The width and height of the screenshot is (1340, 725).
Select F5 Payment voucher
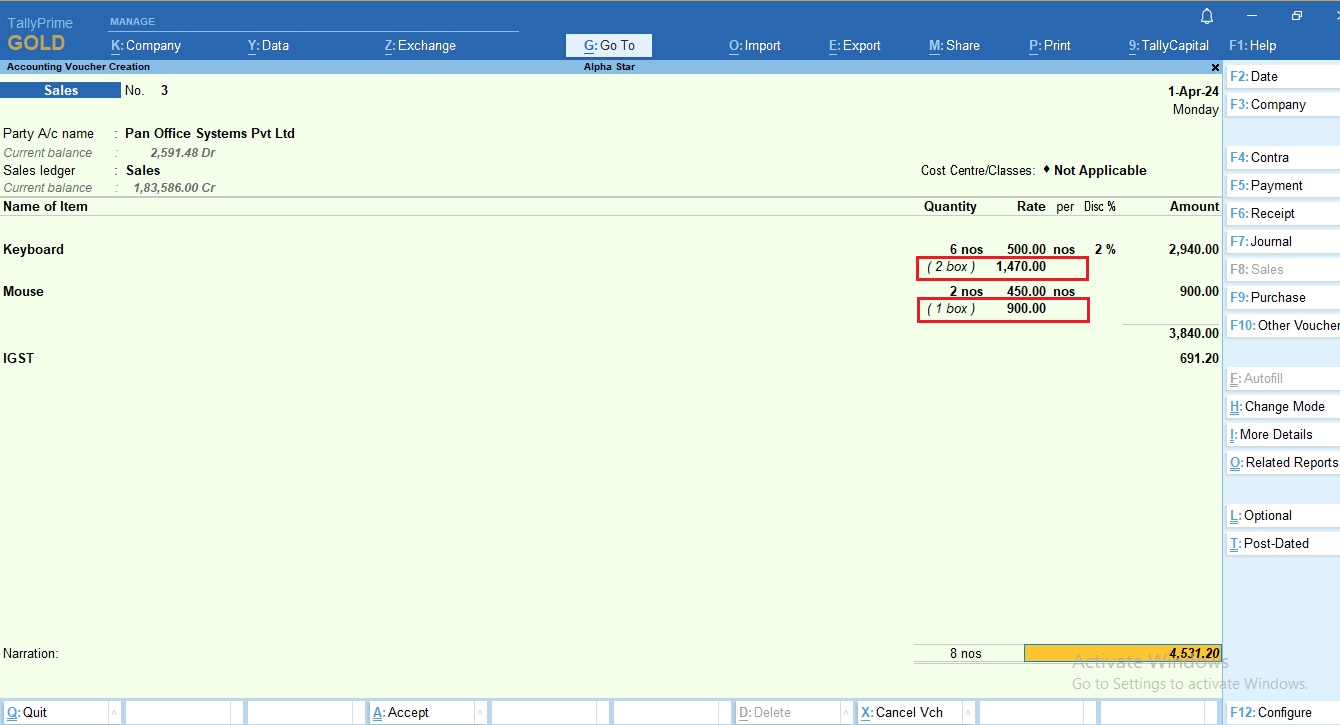click(x=1266, y=185)
